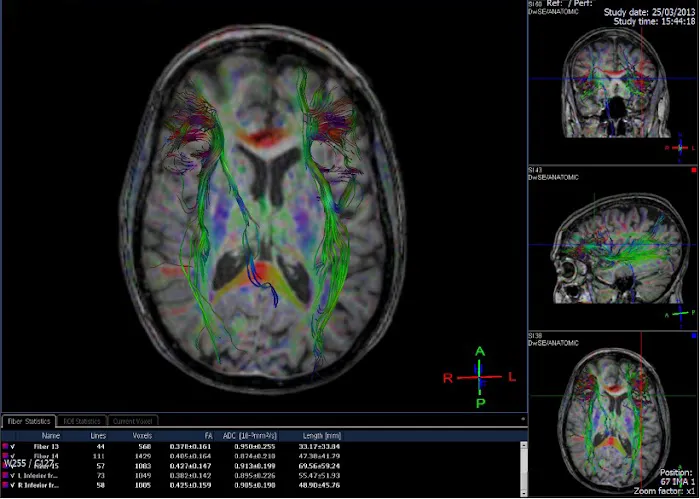700x499 pixels.
Task: Click the blue marker square on axial panel
Action: [x=693, y=335]
